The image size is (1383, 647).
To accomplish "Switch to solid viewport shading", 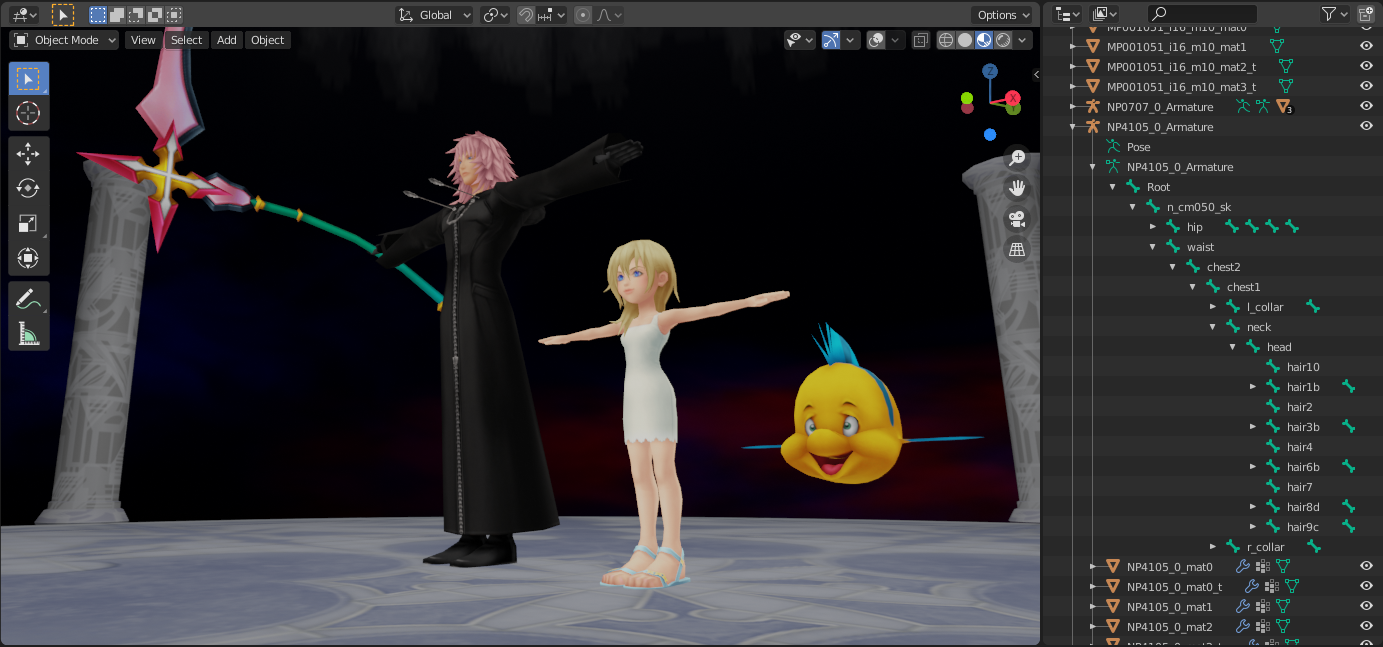I will click(965, 40).
